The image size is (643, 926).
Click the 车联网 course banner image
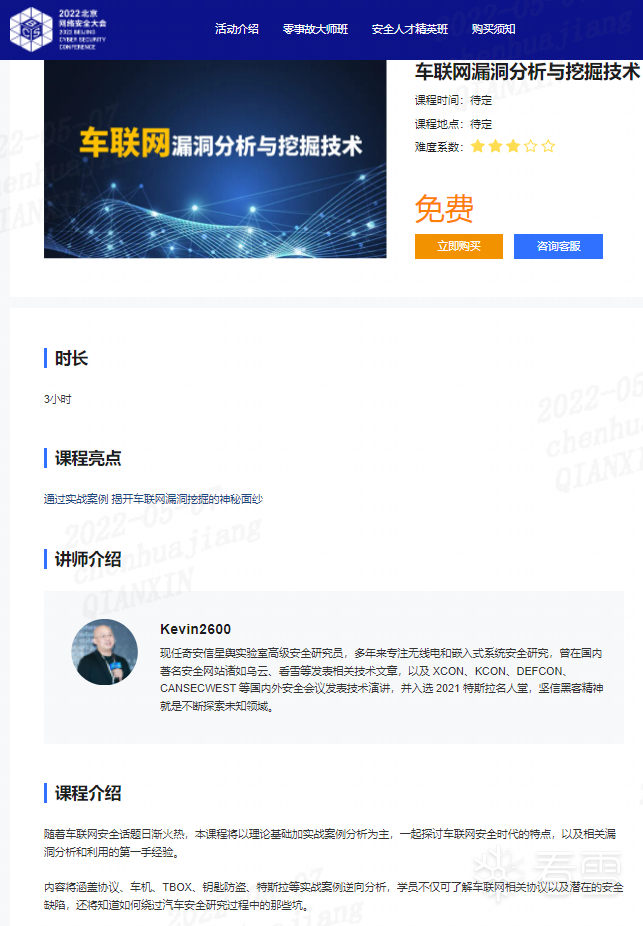click(216, 159)
